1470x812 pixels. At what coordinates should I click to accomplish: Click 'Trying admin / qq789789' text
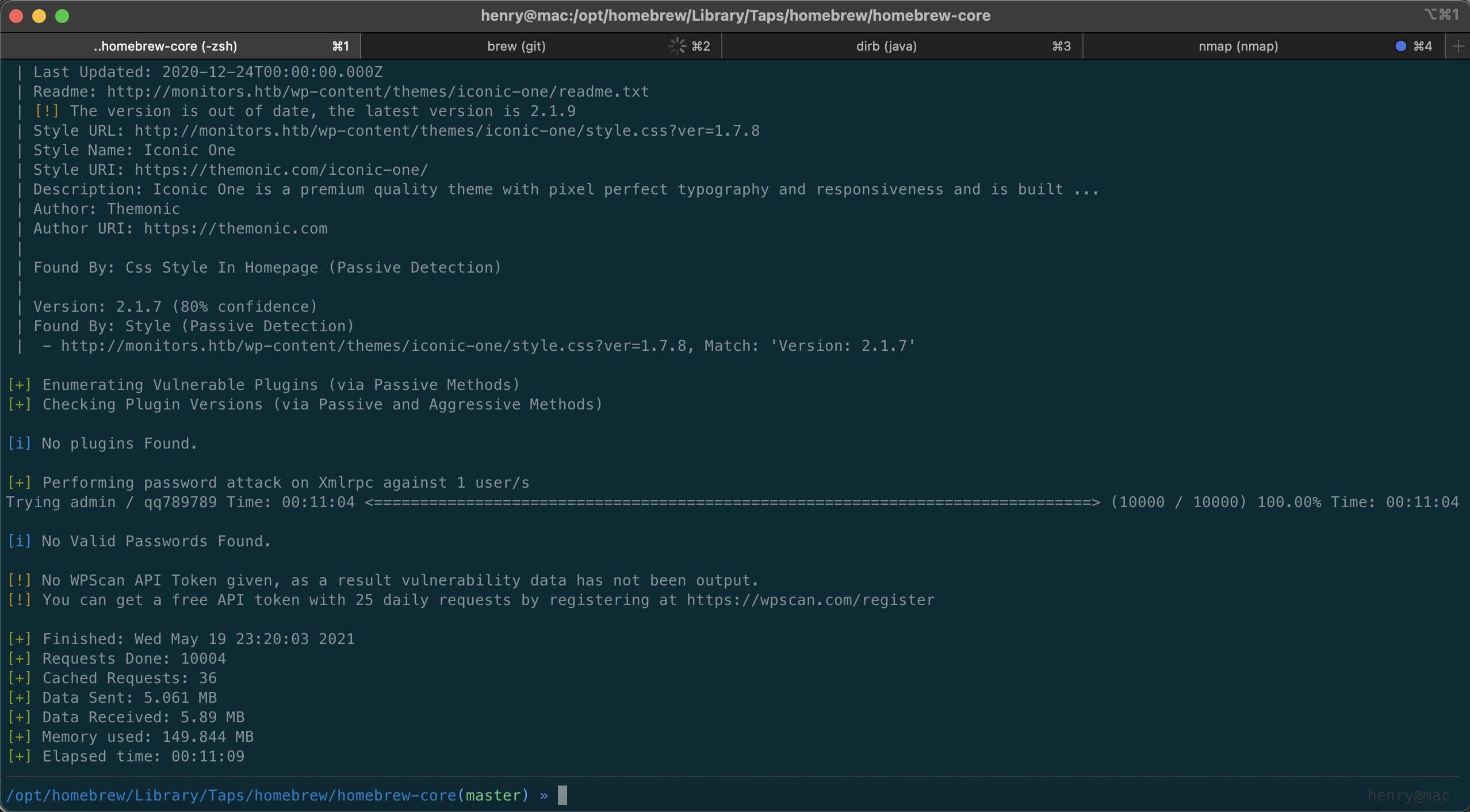[x=112, y=502]
